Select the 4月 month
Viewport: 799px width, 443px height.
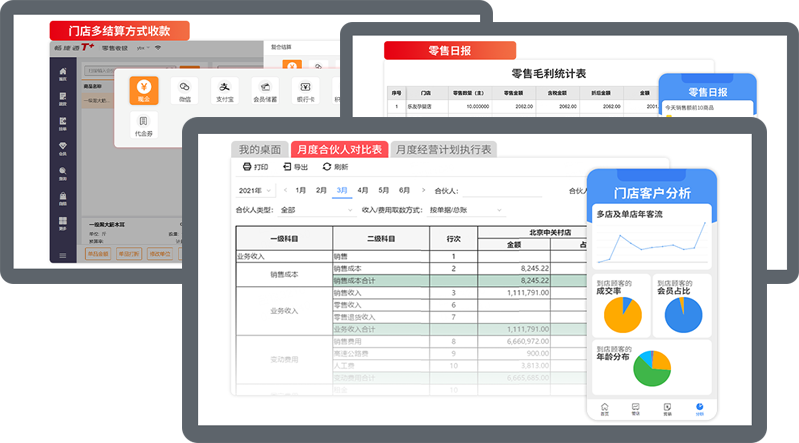[363, 190]
